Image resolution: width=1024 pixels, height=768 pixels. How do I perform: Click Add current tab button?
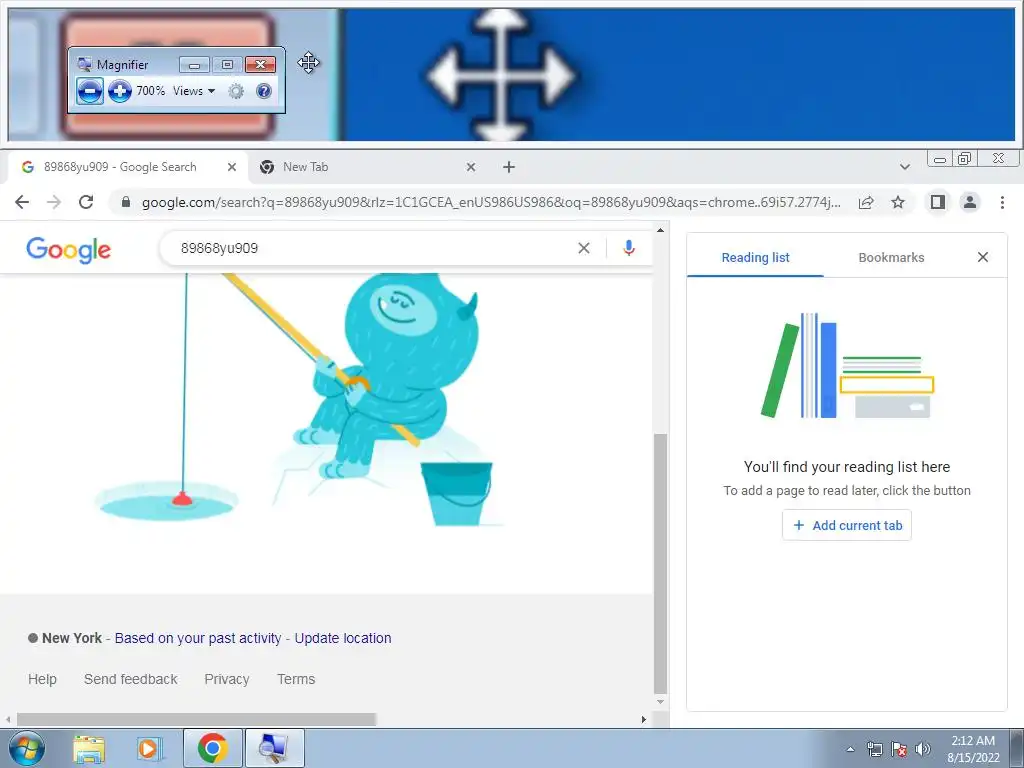point(847,525)
